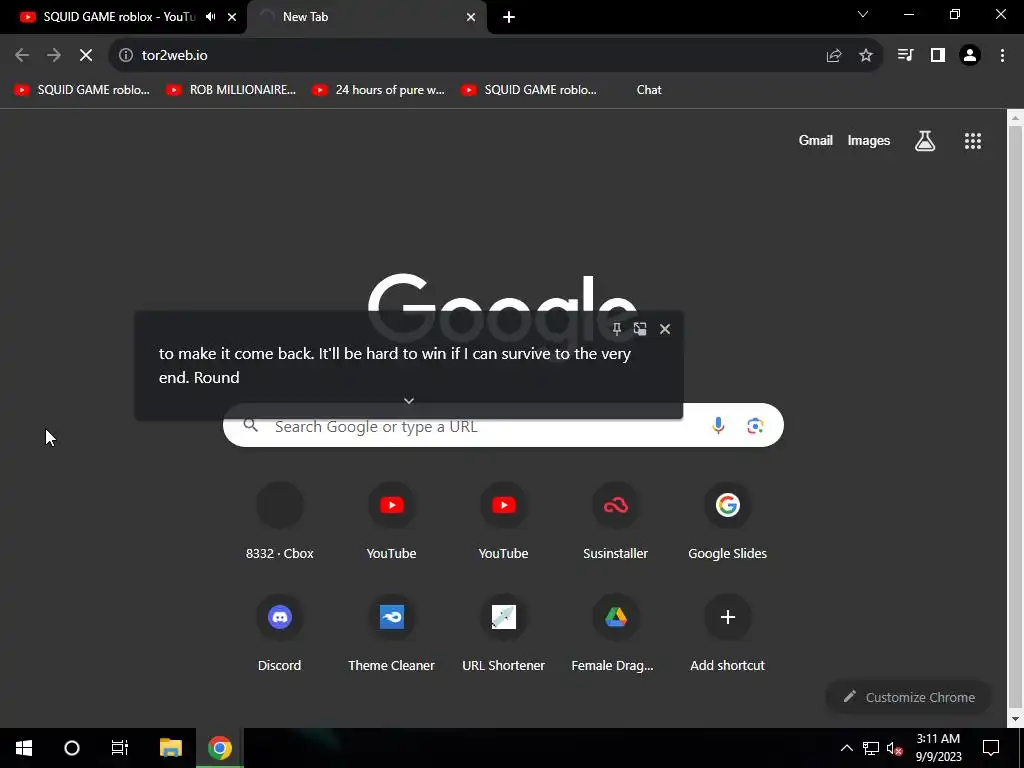Open media controls in Chrome toolbar
Viewport: 1024px width, 768px height.
(905, 56)
